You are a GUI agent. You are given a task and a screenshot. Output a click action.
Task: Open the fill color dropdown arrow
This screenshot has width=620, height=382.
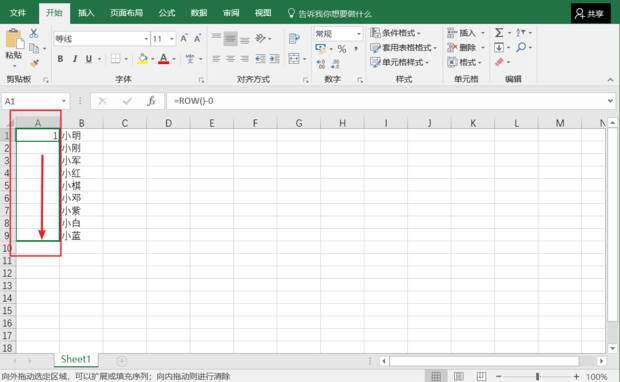[153, 59]
